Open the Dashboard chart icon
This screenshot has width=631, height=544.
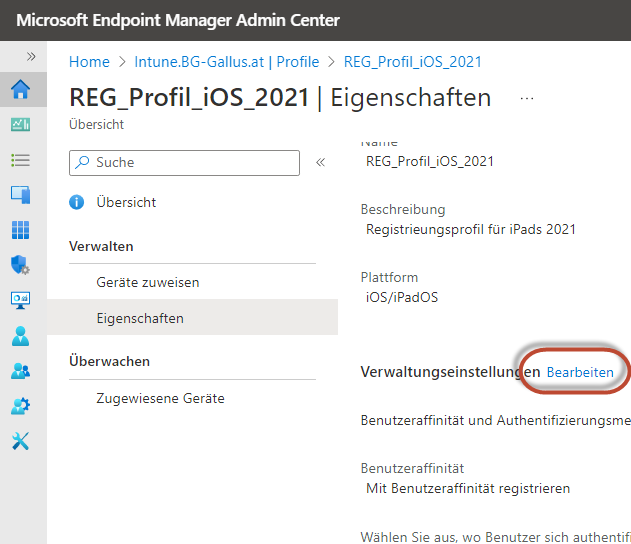(x=20, y=125)
